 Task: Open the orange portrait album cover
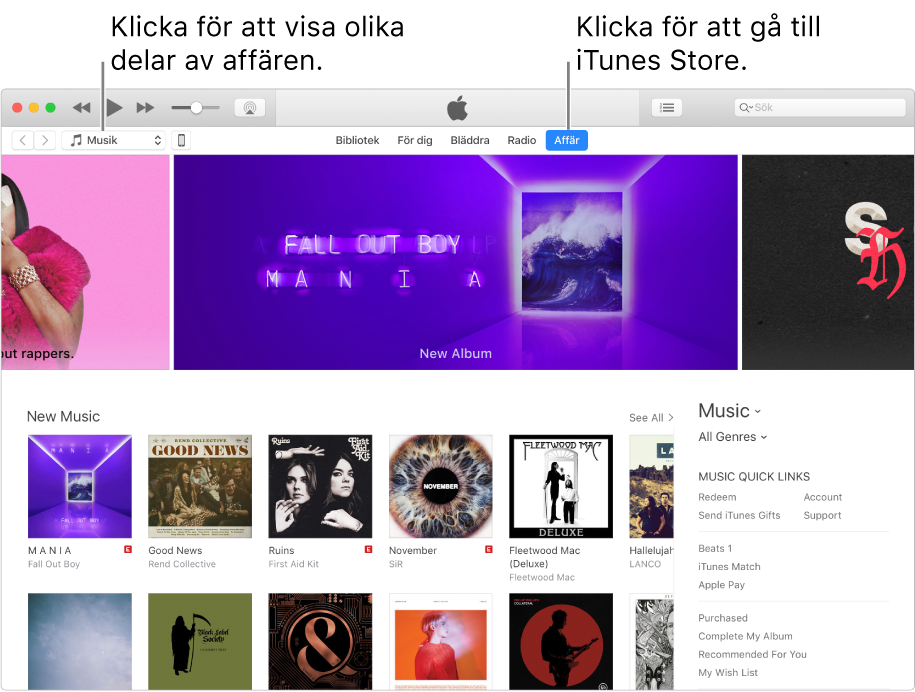click(441, 641)
